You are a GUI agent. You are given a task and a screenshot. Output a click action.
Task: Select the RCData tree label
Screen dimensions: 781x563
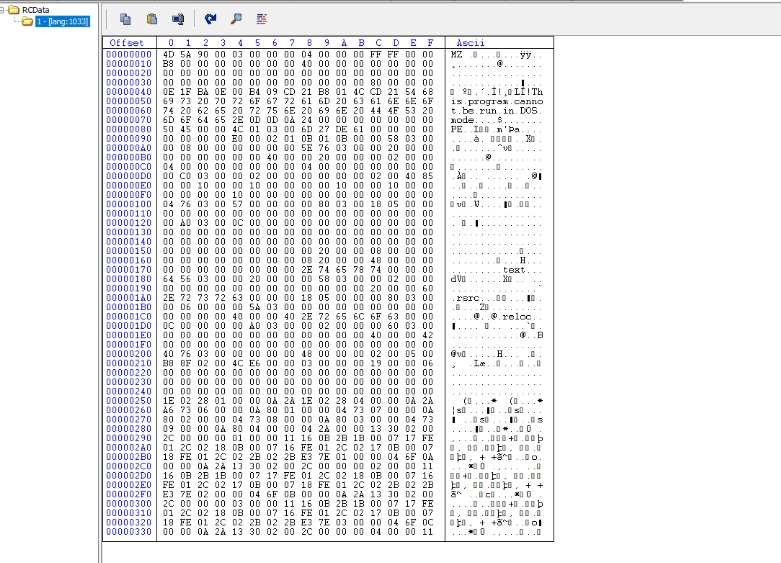(35, 9)
